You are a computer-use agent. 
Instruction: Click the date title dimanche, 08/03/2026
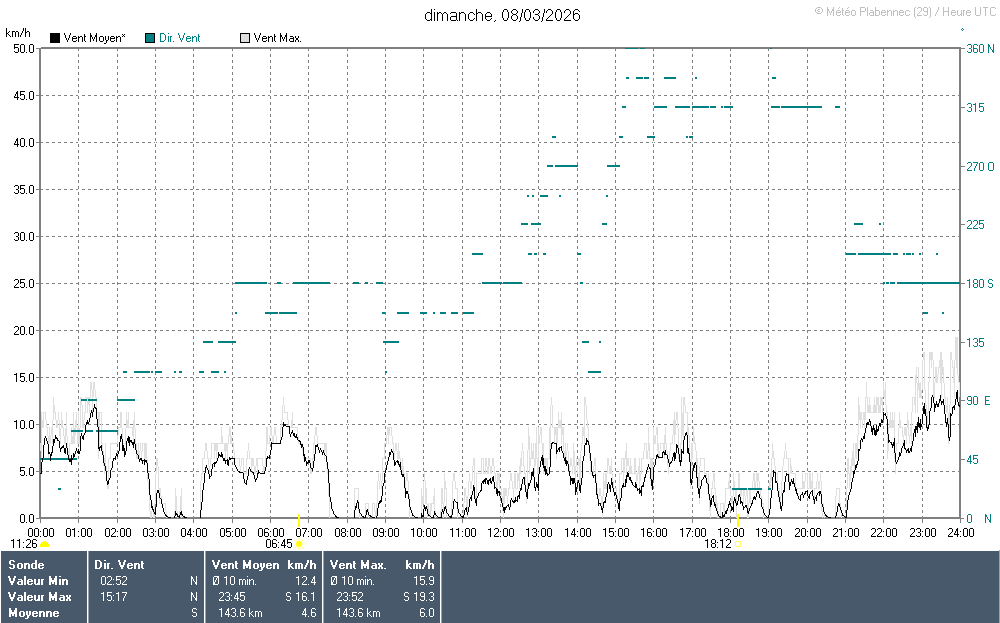[x=502, y=15]
